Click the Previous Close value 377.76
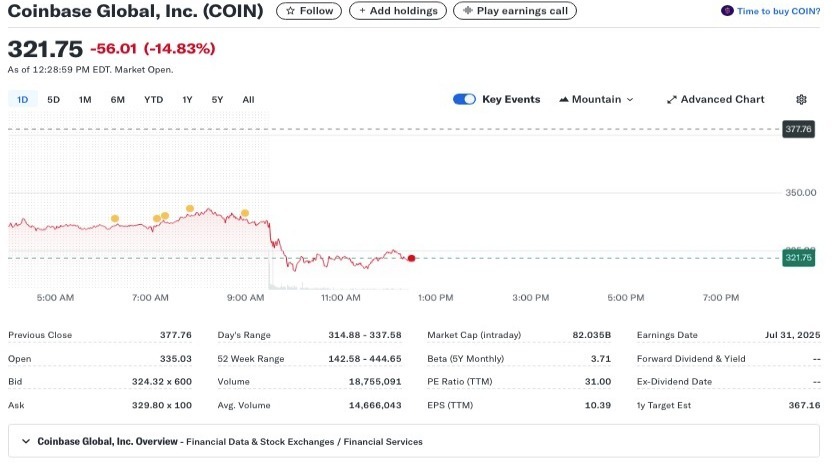836x464 pixels. click(x=175, y=335)
